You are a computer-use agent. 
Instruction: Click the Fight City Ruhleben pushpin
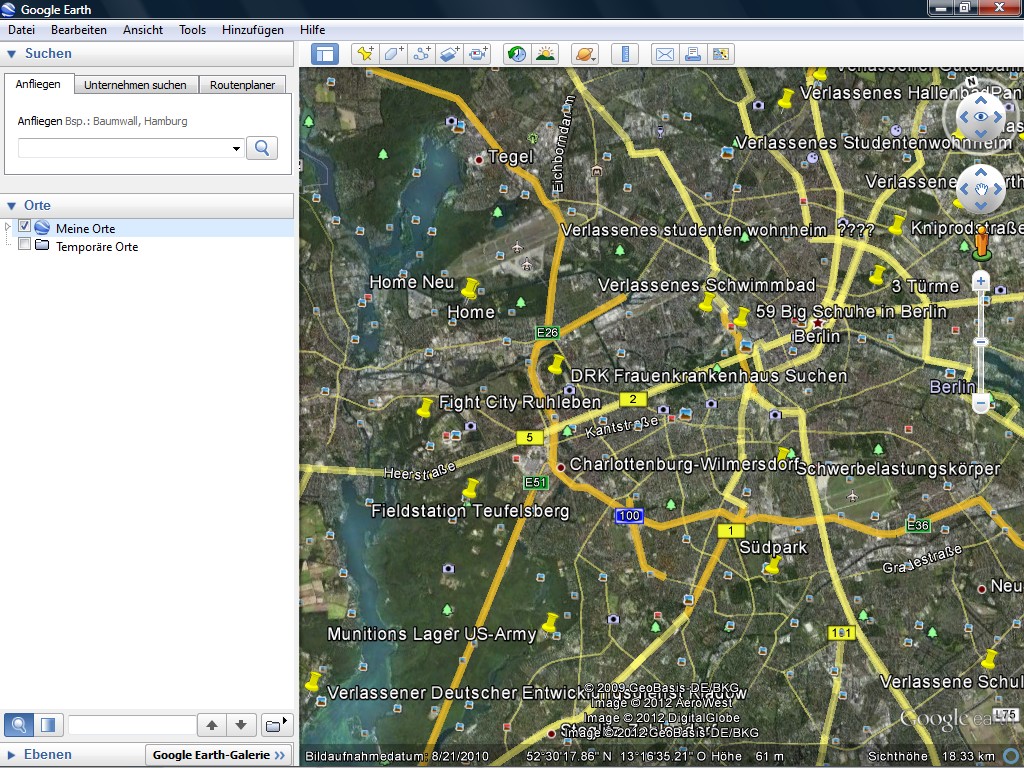(x=425, y=408)
